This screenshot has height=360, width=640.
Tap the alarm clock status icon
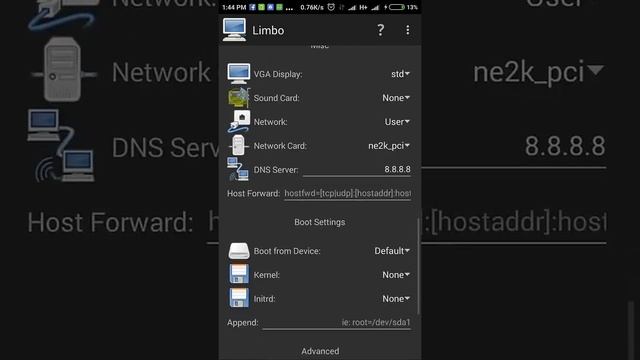click(331, 7)
